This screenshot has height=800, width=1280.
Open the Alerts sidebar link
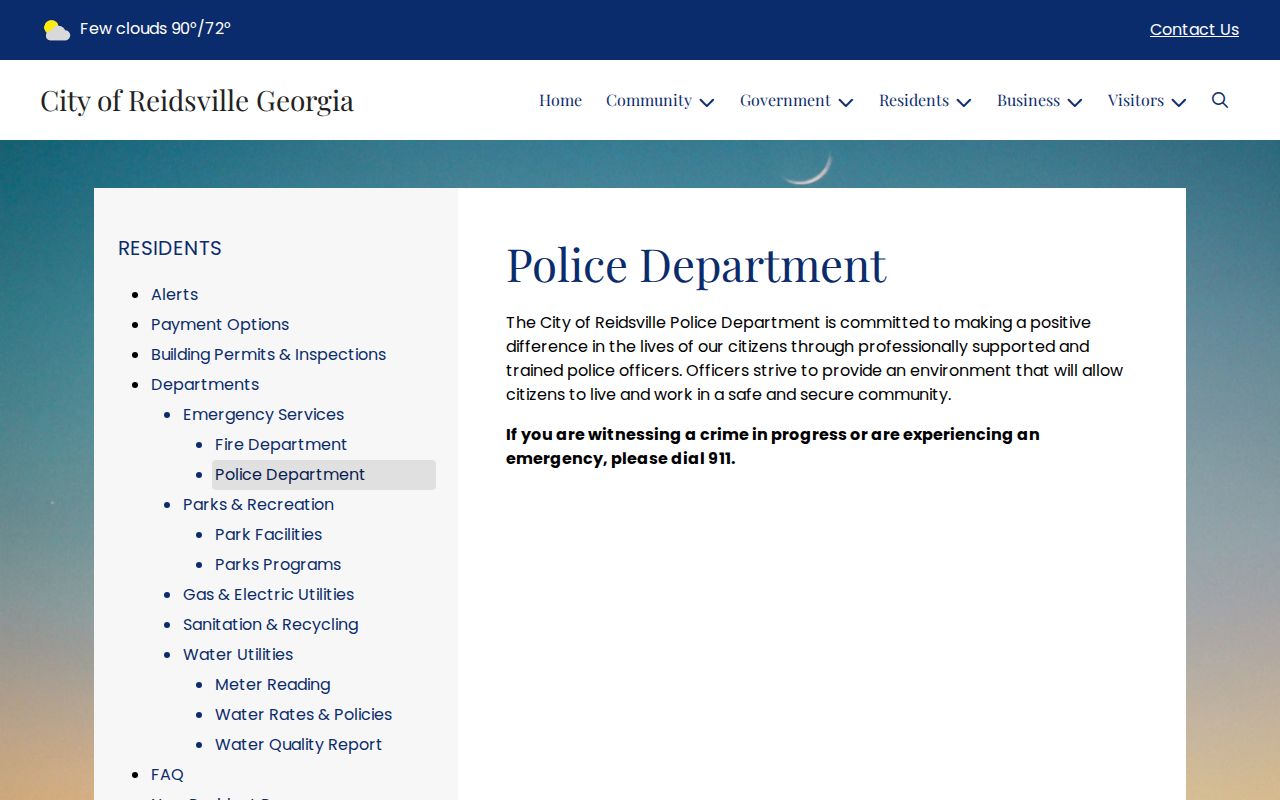pos(175,294)
